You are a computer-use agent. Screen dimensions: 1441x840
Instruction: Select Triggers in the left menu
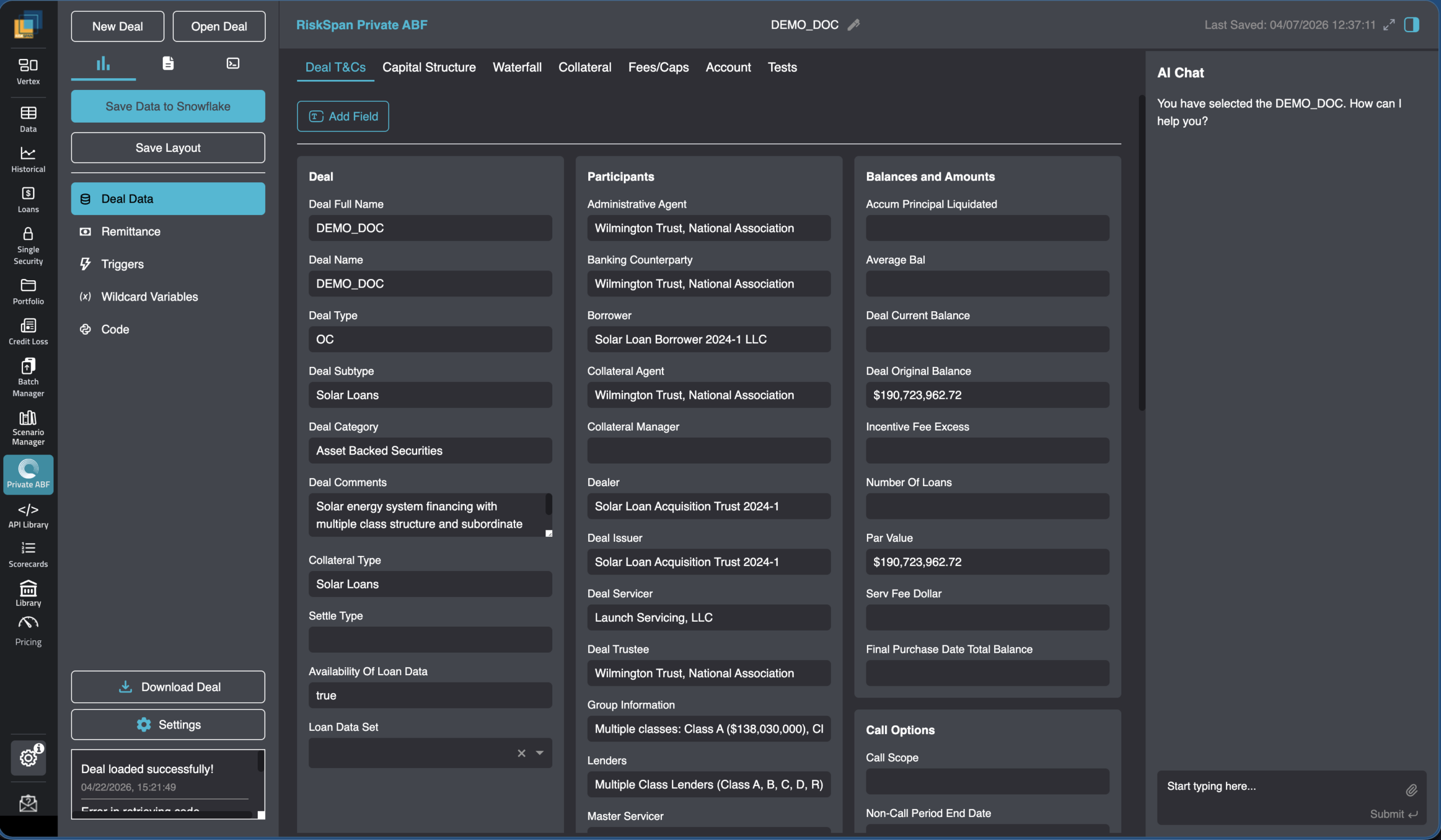[x=168, y=264]
